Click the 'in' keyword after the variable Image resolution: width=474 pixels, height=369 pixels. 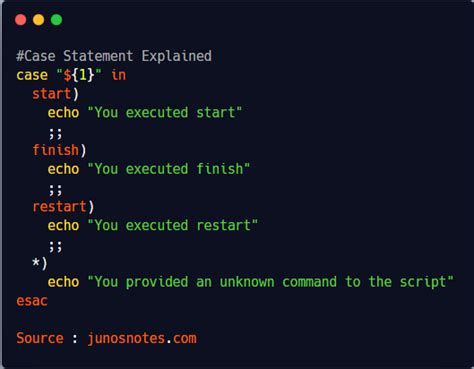coord(119,75)
